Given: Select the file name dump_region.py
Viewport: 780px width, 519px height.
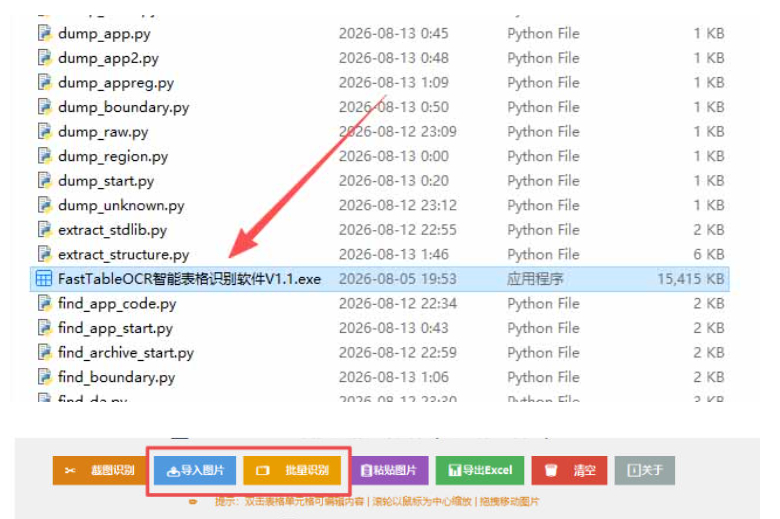Looking at the screenshot, I should coord(113,156).
